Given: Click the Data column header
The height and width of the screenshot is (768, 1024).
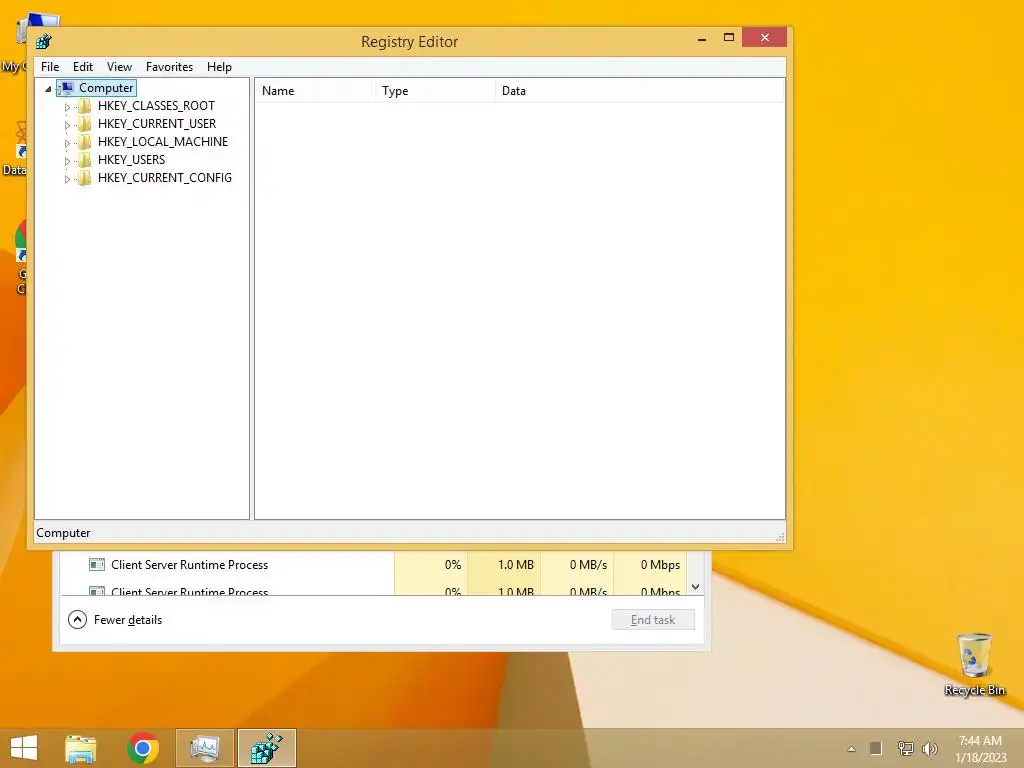Looking at the screenshot, I should tap(640, 91).
